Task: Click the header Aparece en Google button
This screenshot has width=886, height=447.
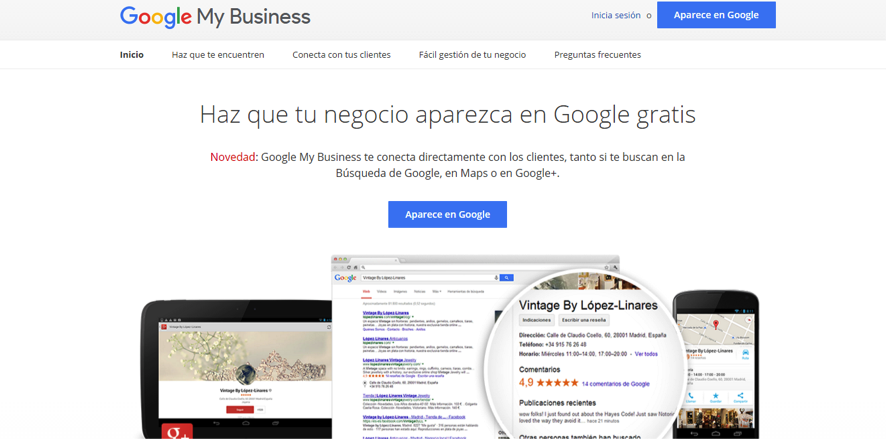Action: coord(716,15)
